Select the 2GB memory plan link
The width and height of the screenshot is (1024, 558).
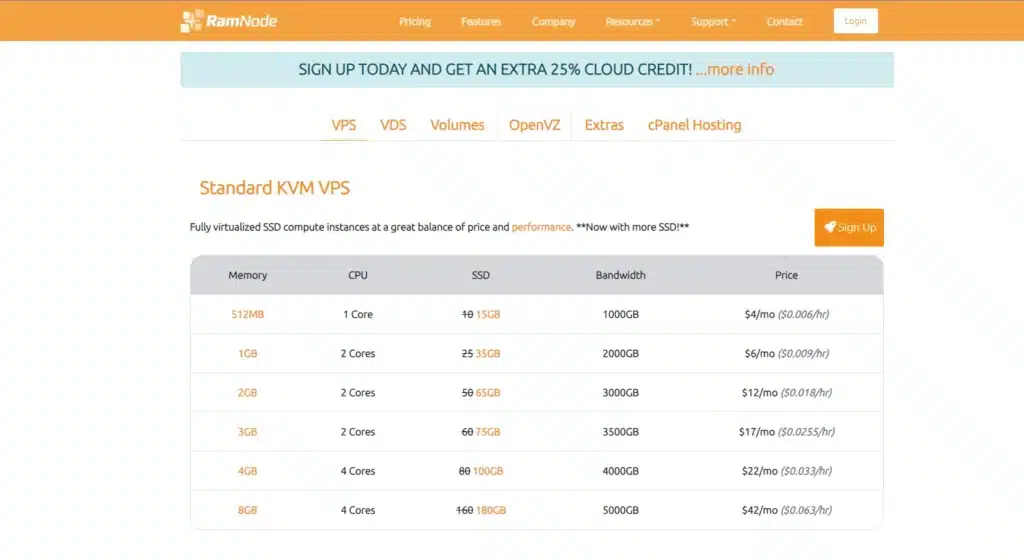[248, 393]
